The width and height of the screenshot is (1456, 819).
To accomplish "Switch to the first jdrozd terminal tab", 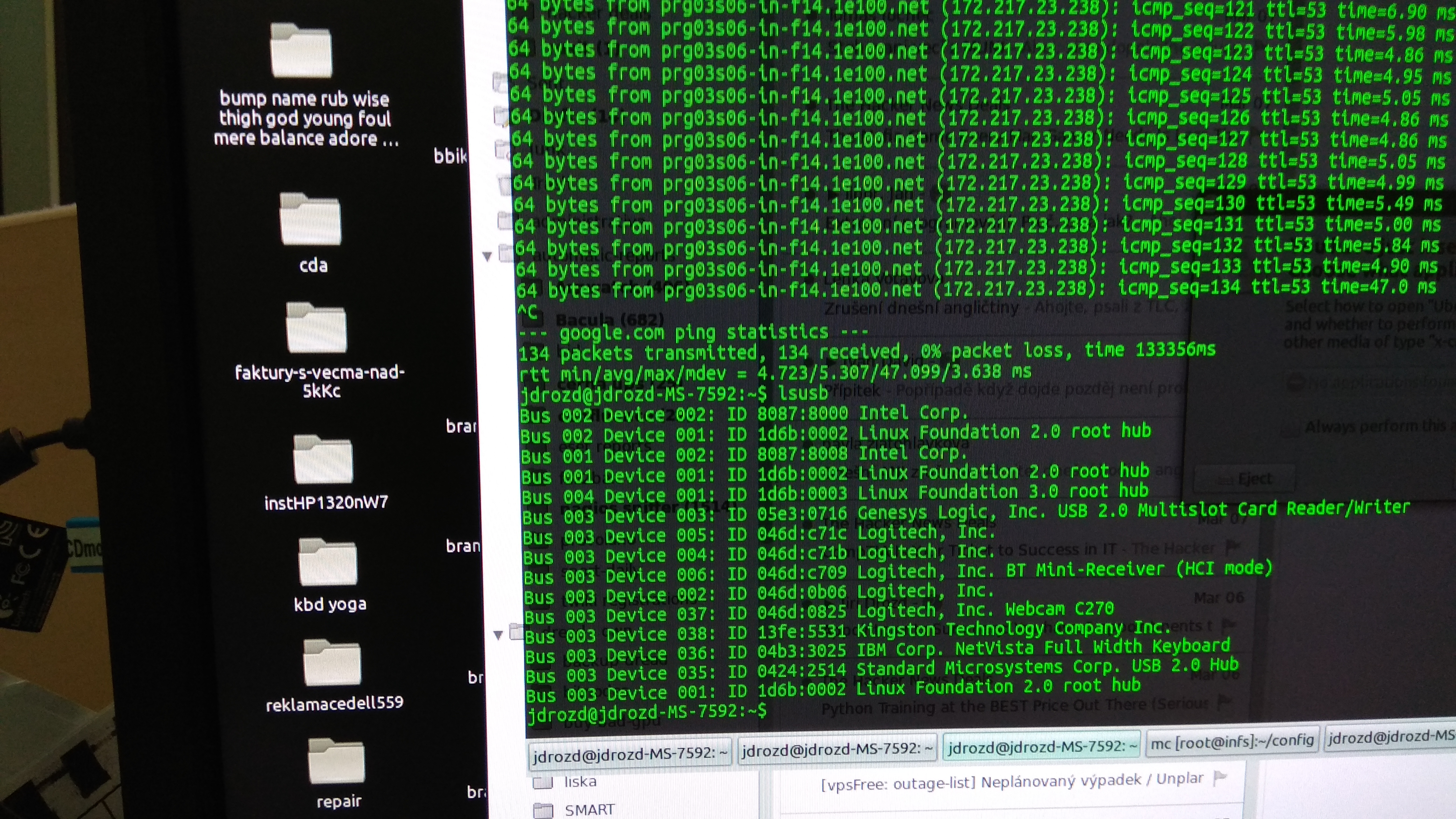I will [x=630, y=754].
